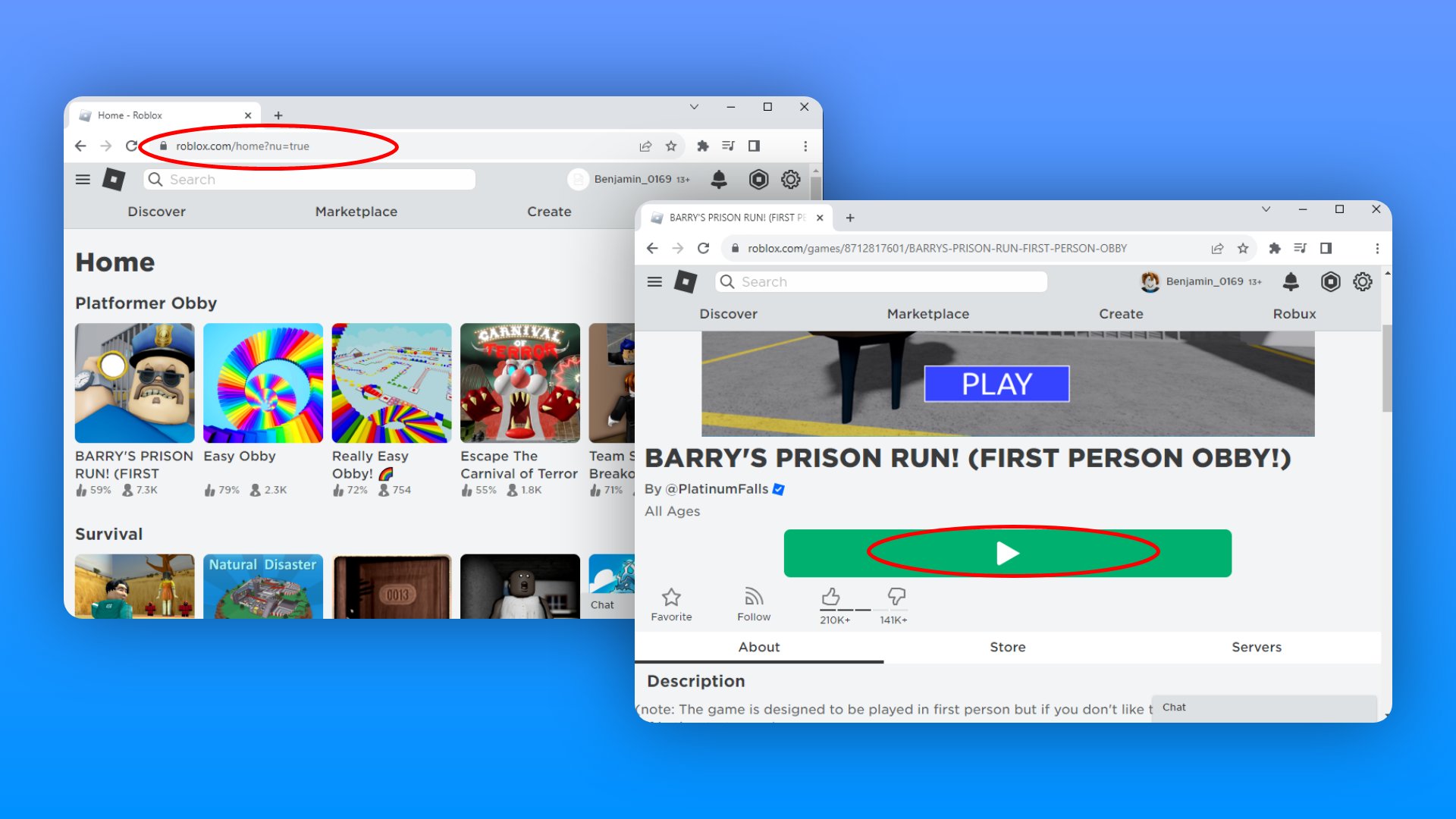
Task: Click Search field in Barry's Prison window
Action: (881, 282)
